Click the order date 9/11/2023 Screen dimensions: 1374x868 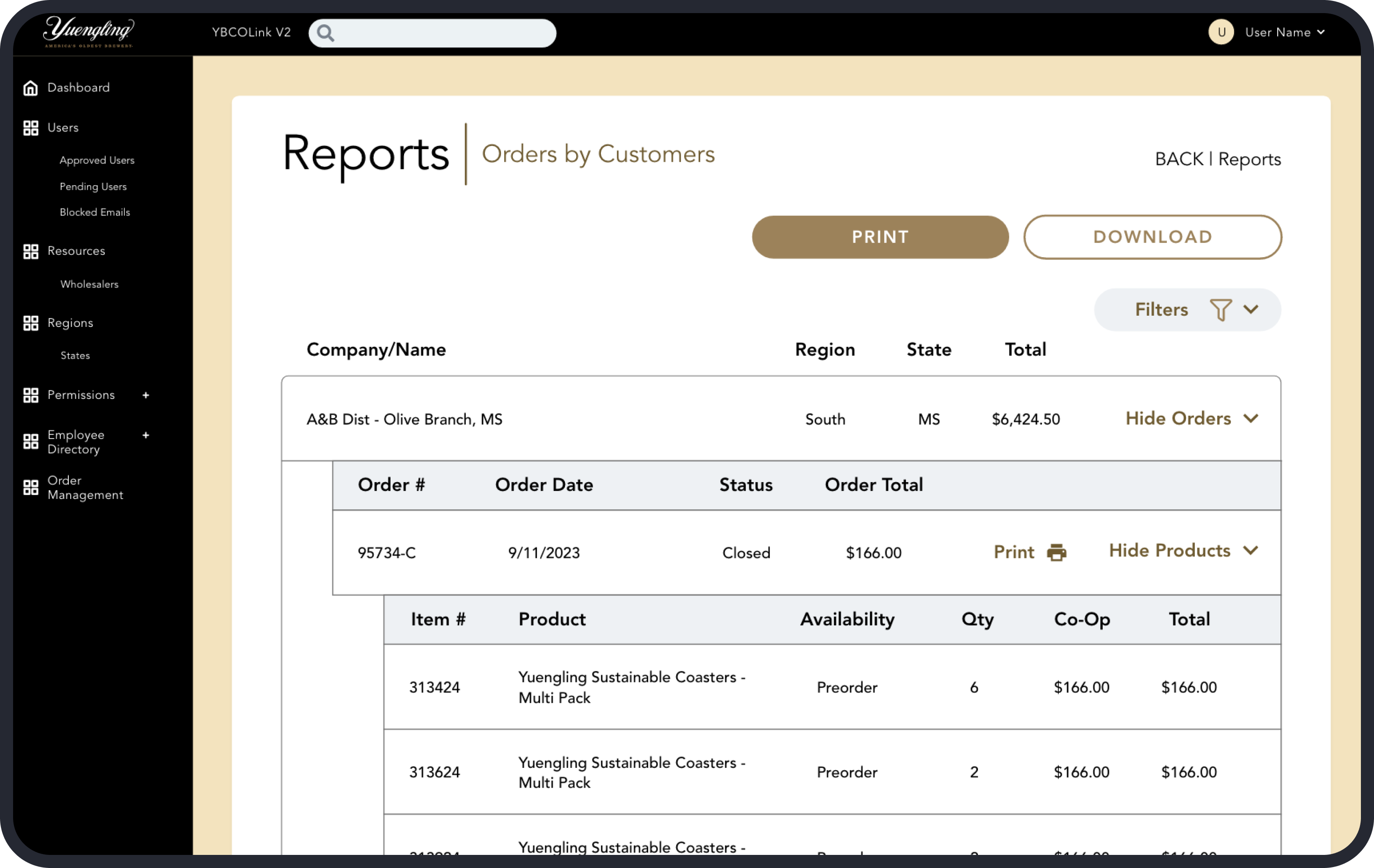coord(543,552)
